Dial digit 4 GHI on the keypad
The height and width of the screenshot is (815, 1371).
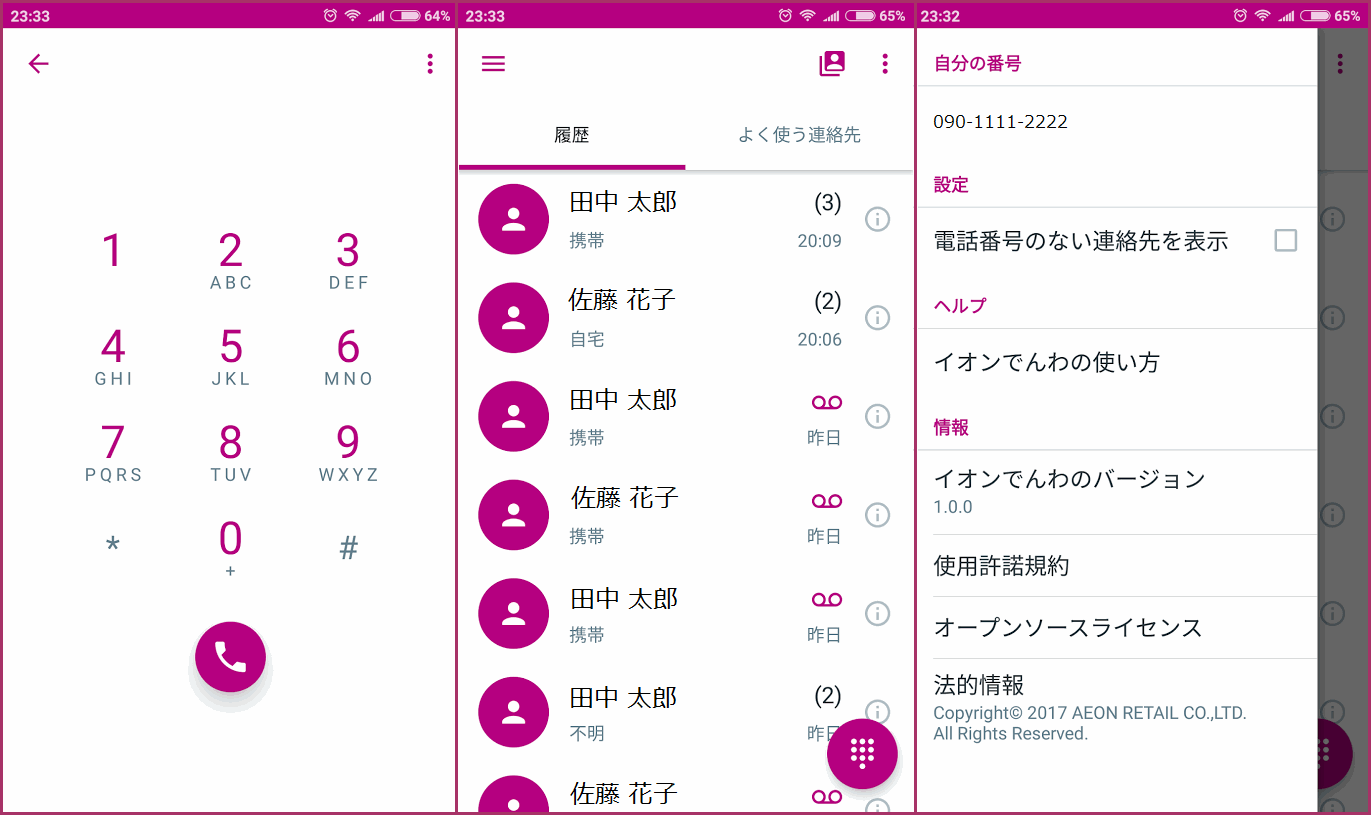(113, 357)
